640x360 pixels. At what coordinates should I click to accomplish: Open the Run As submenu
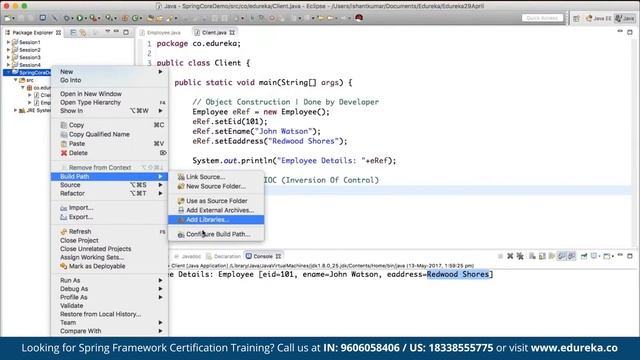pyautogui.click(x=109, y=280)
